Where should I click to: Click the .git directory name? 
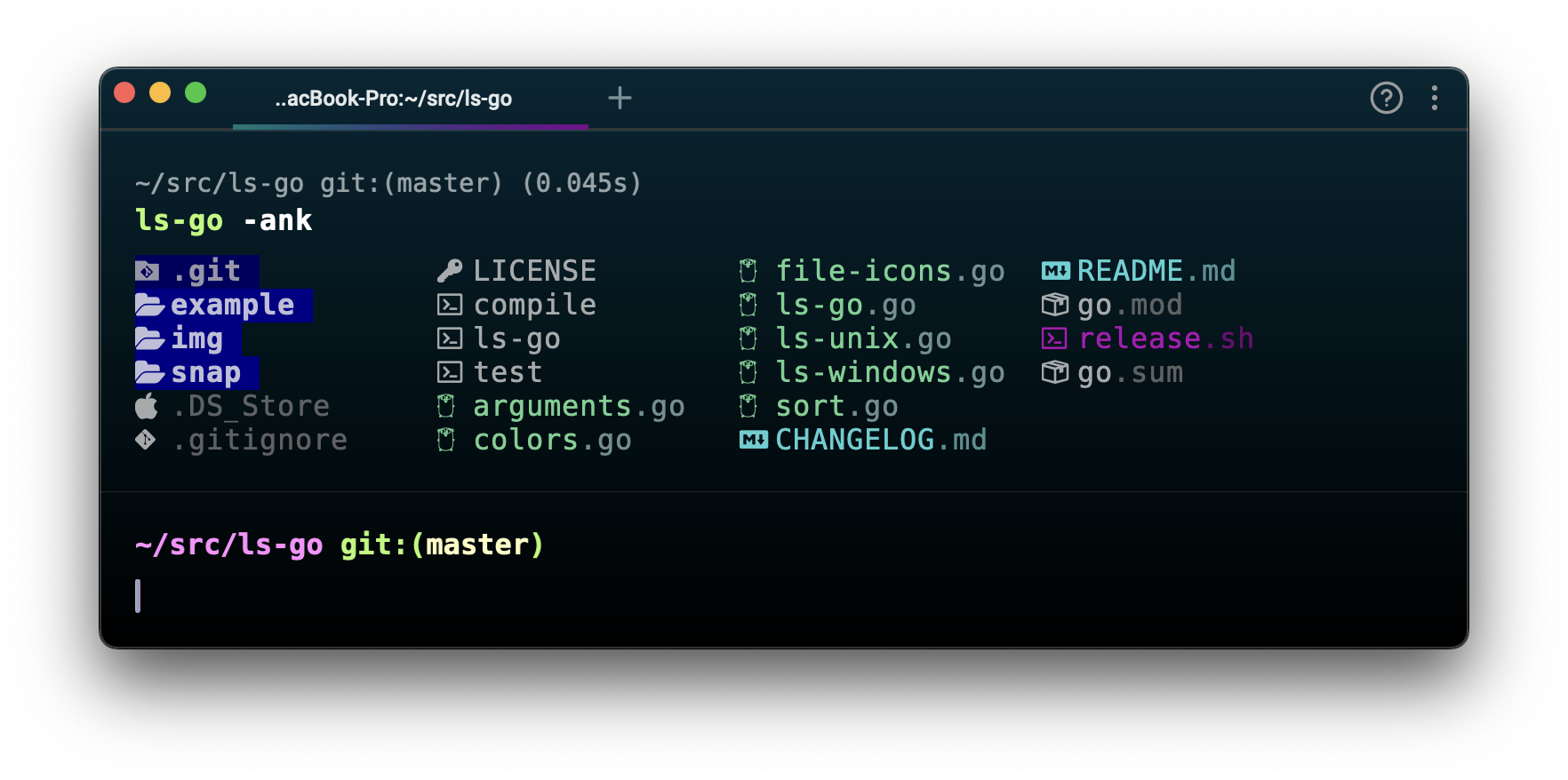click(x=206, y=271)
